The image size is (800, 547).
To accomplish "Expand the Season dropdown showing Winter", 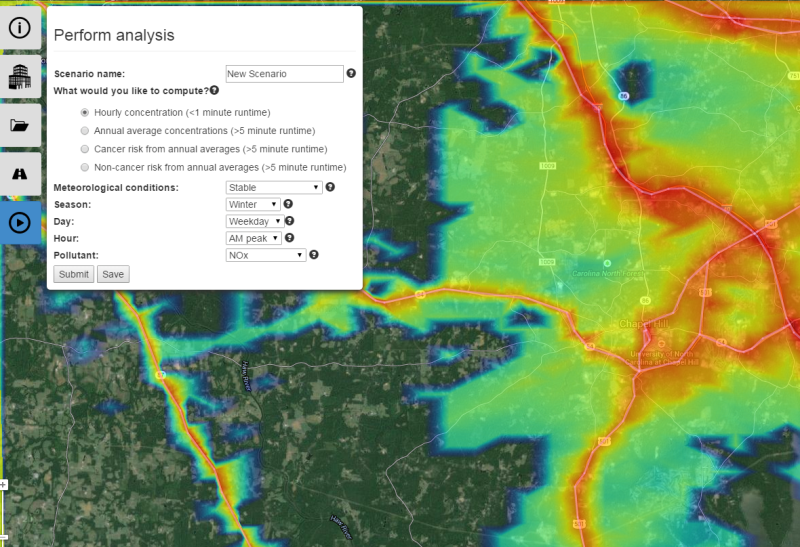I will [252, 204].
